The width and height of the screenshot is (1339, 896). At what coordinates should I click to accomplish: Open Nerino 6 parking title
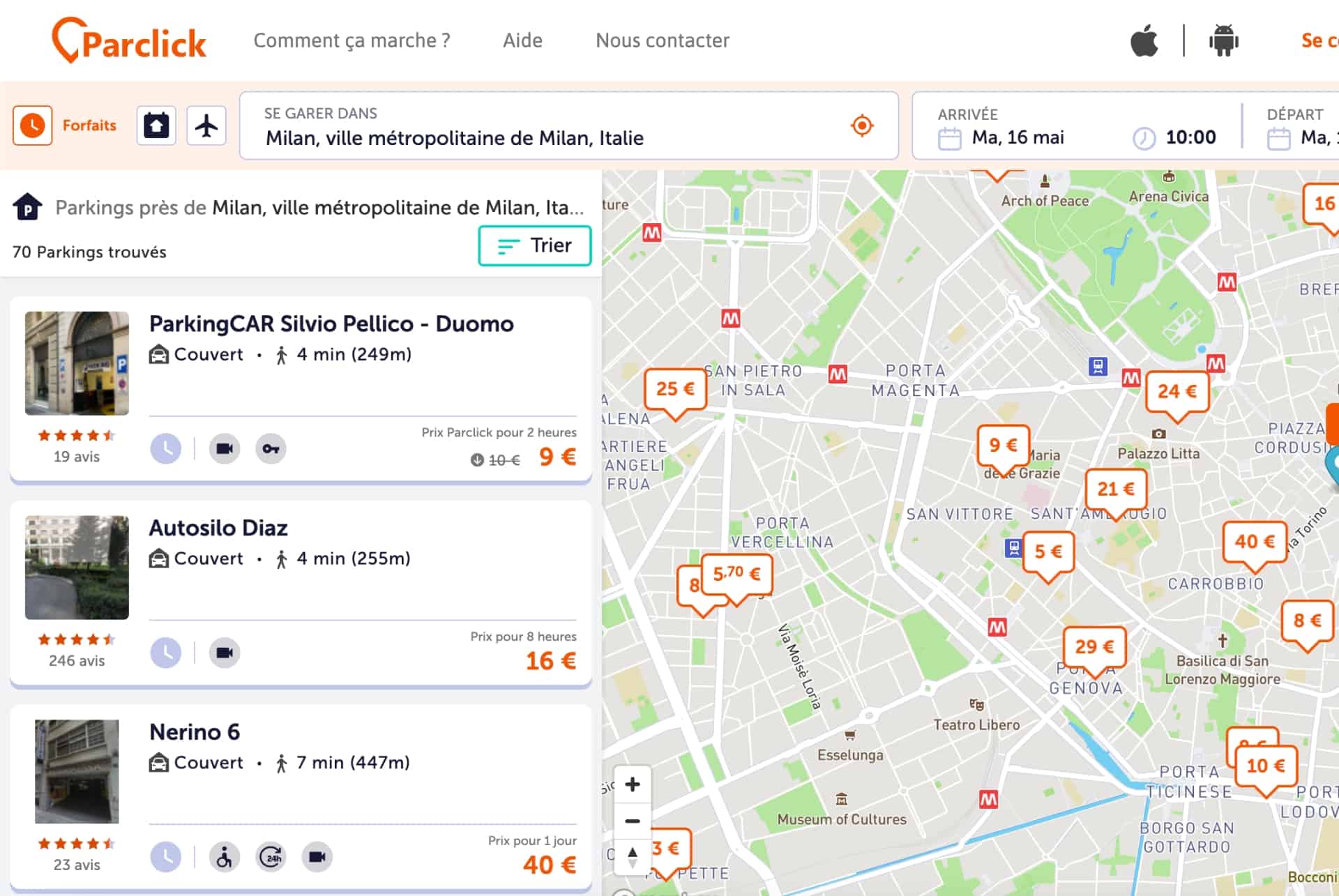pos(195,732)
